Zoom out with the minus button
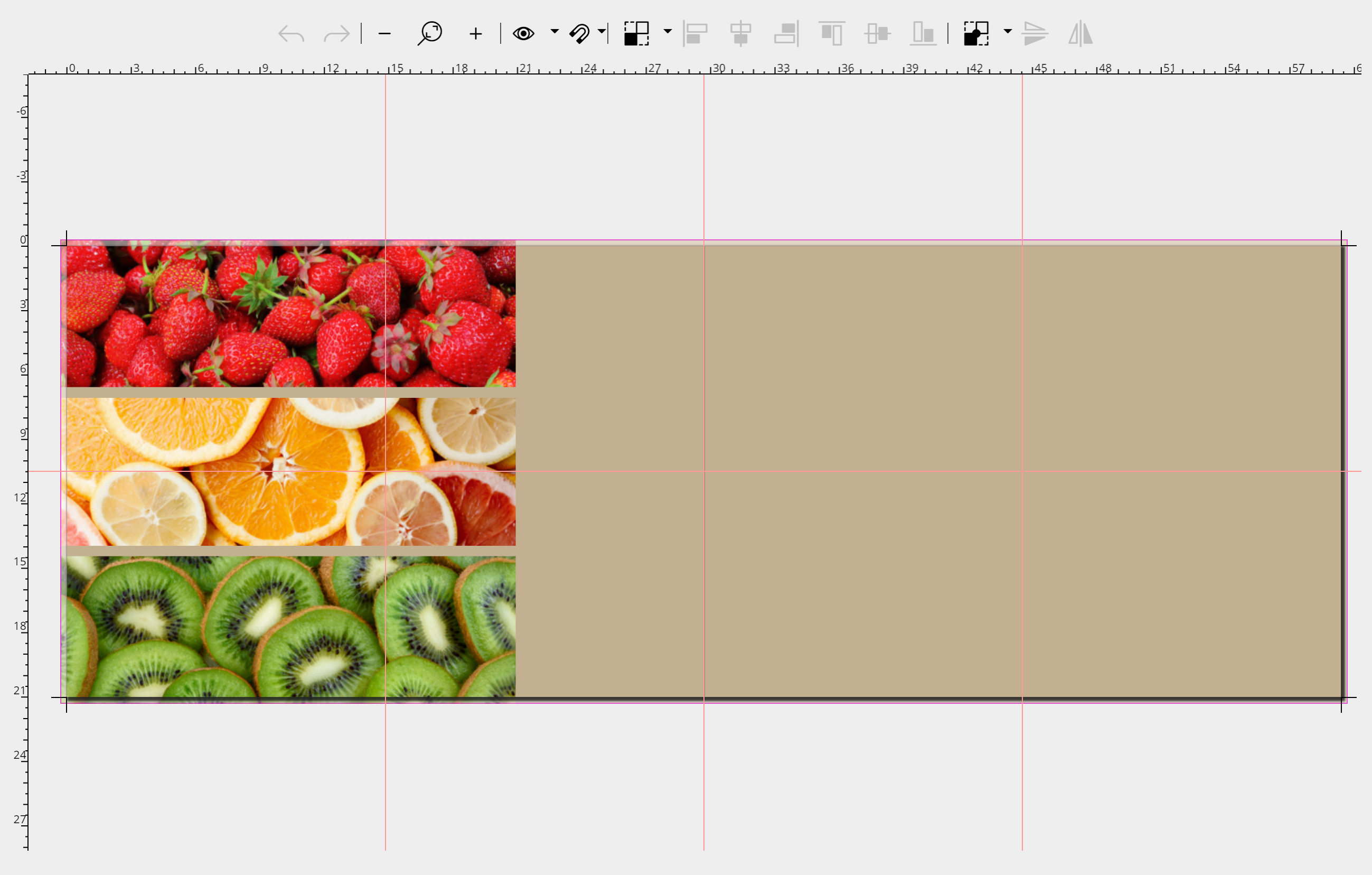Image resolution: width=1372 pixels, height=875 pixels. click(384, 34)
